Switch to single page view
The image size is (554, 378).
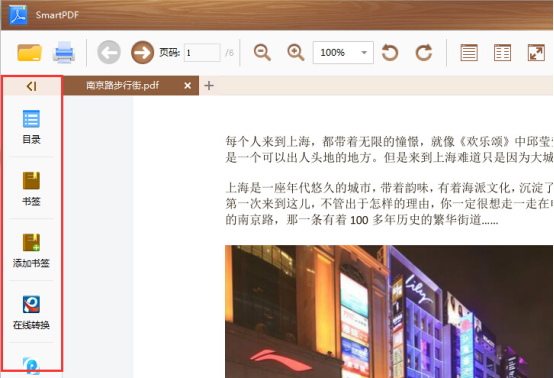point(469,53)
